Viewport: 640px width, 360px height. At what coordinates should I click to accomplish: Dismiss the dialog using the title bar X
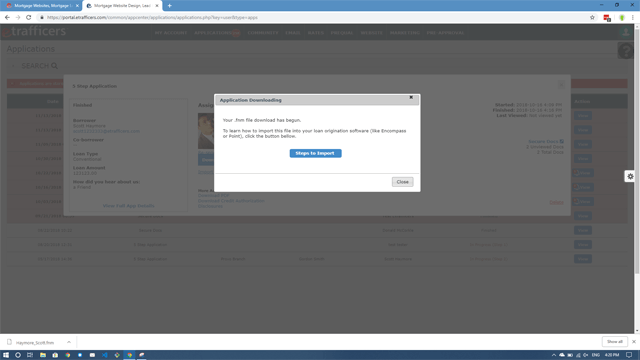411,97
